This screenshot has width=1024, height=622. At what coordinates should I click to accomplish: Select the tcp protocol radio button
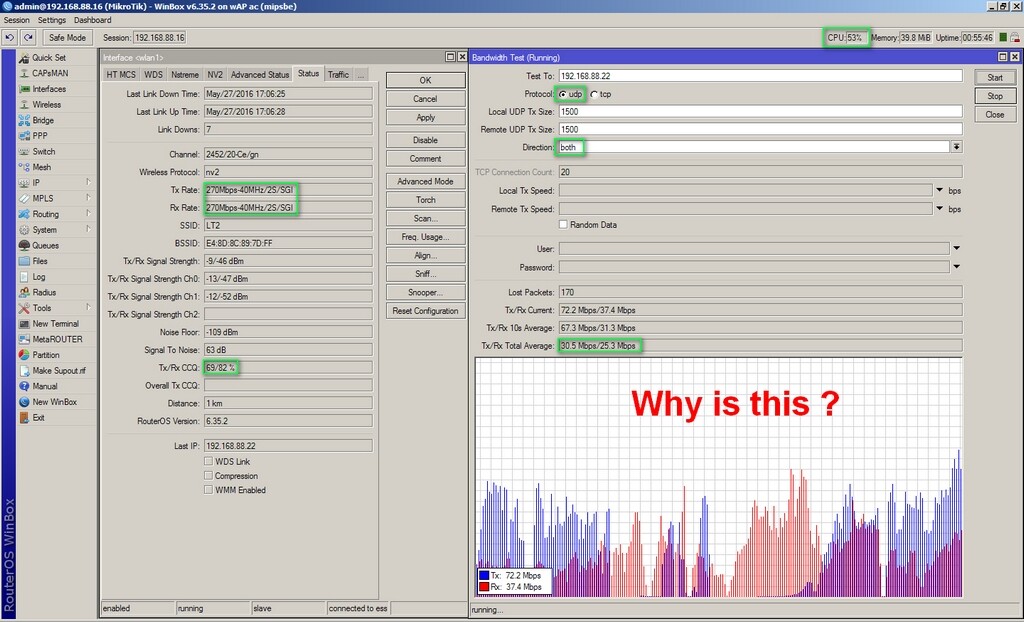click(594, 94)
